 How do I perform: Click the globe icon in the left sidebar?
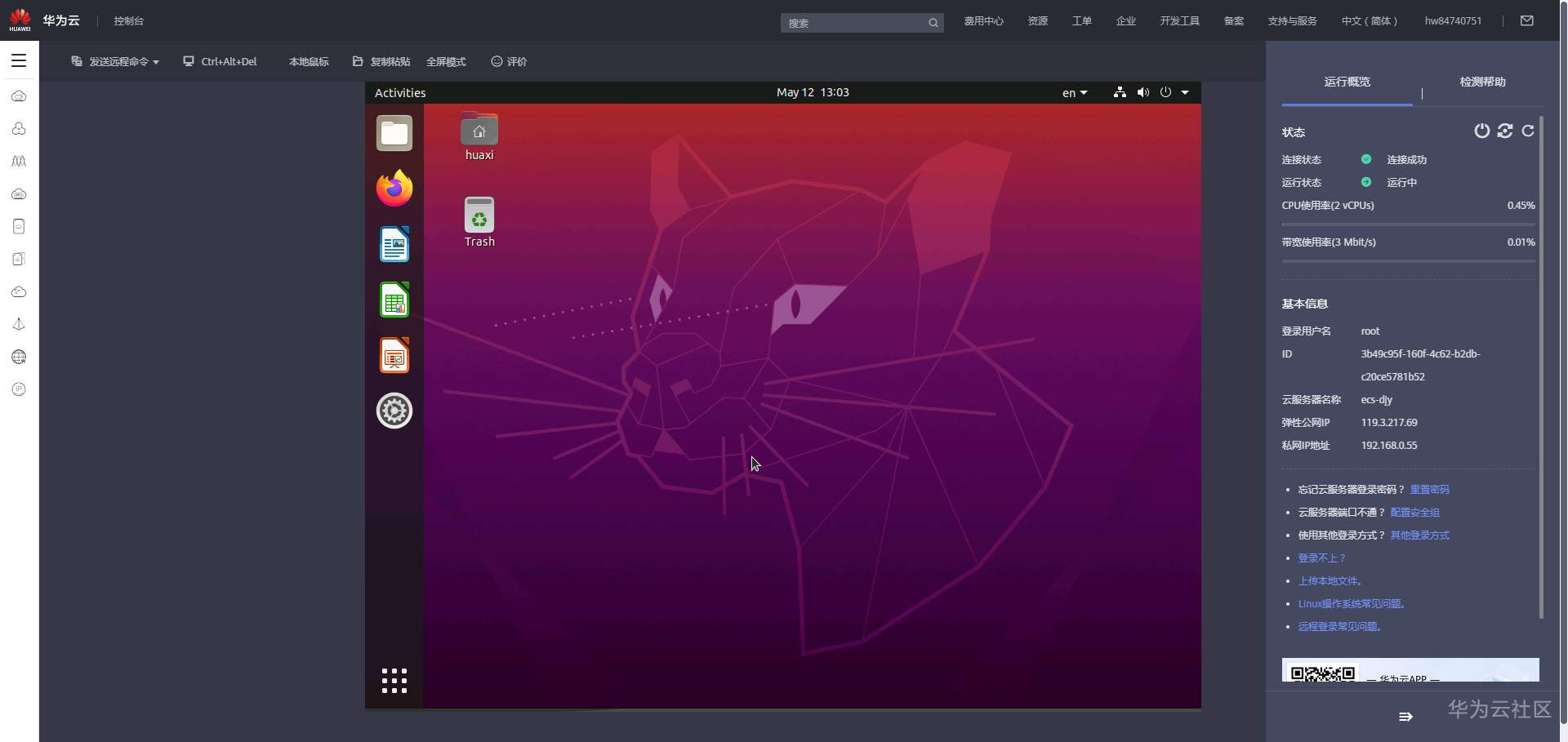19,357
